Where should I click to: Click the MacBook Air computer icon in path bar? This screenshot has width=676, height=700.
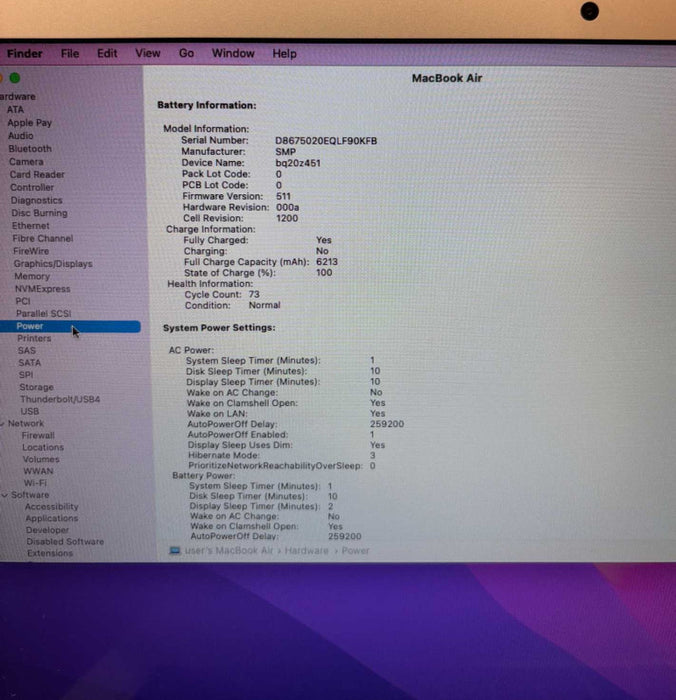click(x=175, y=550)
